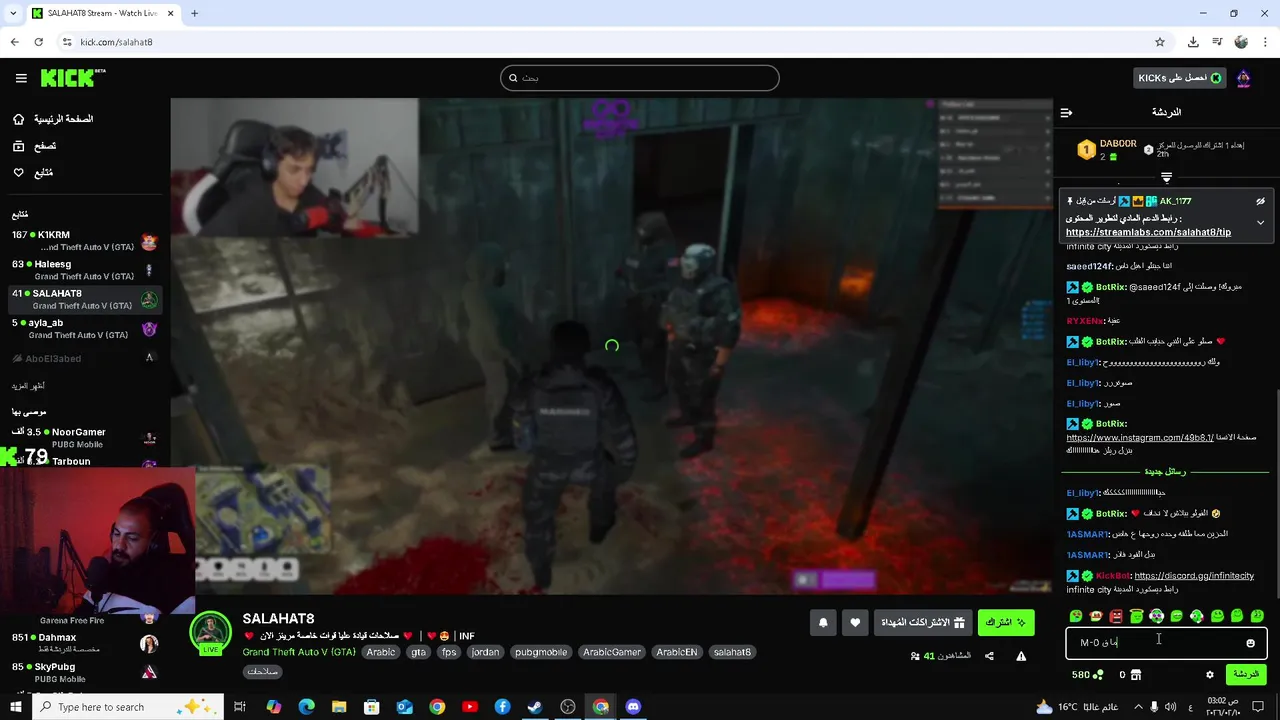Viewport: 1280px width, 720px height.
Task: Select the Arabic tag
Action: coord(381,652)
